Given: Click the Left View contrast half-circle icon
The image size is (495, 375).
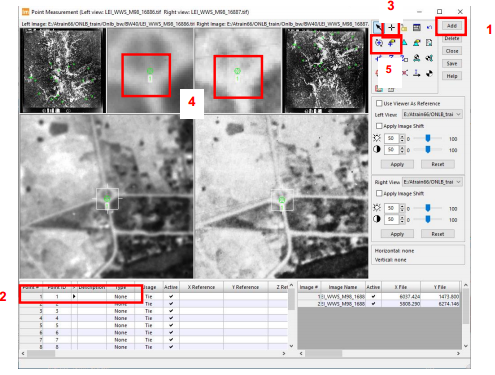Looking at the screenshot, I should (x=377, y=149).
